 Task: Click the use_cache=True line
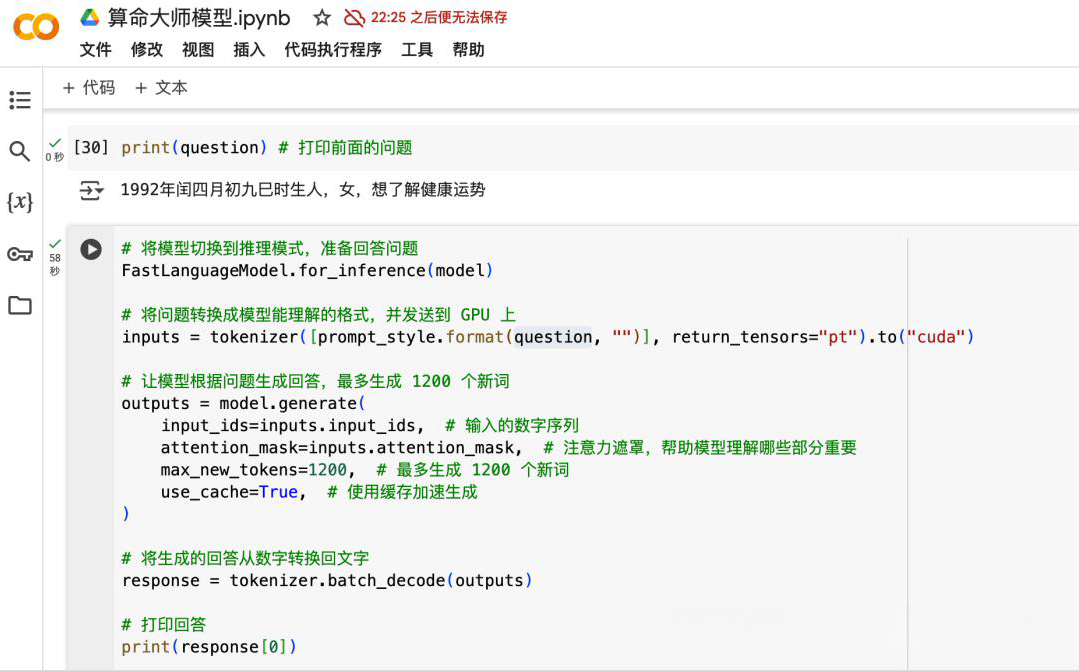pos(319,492)
